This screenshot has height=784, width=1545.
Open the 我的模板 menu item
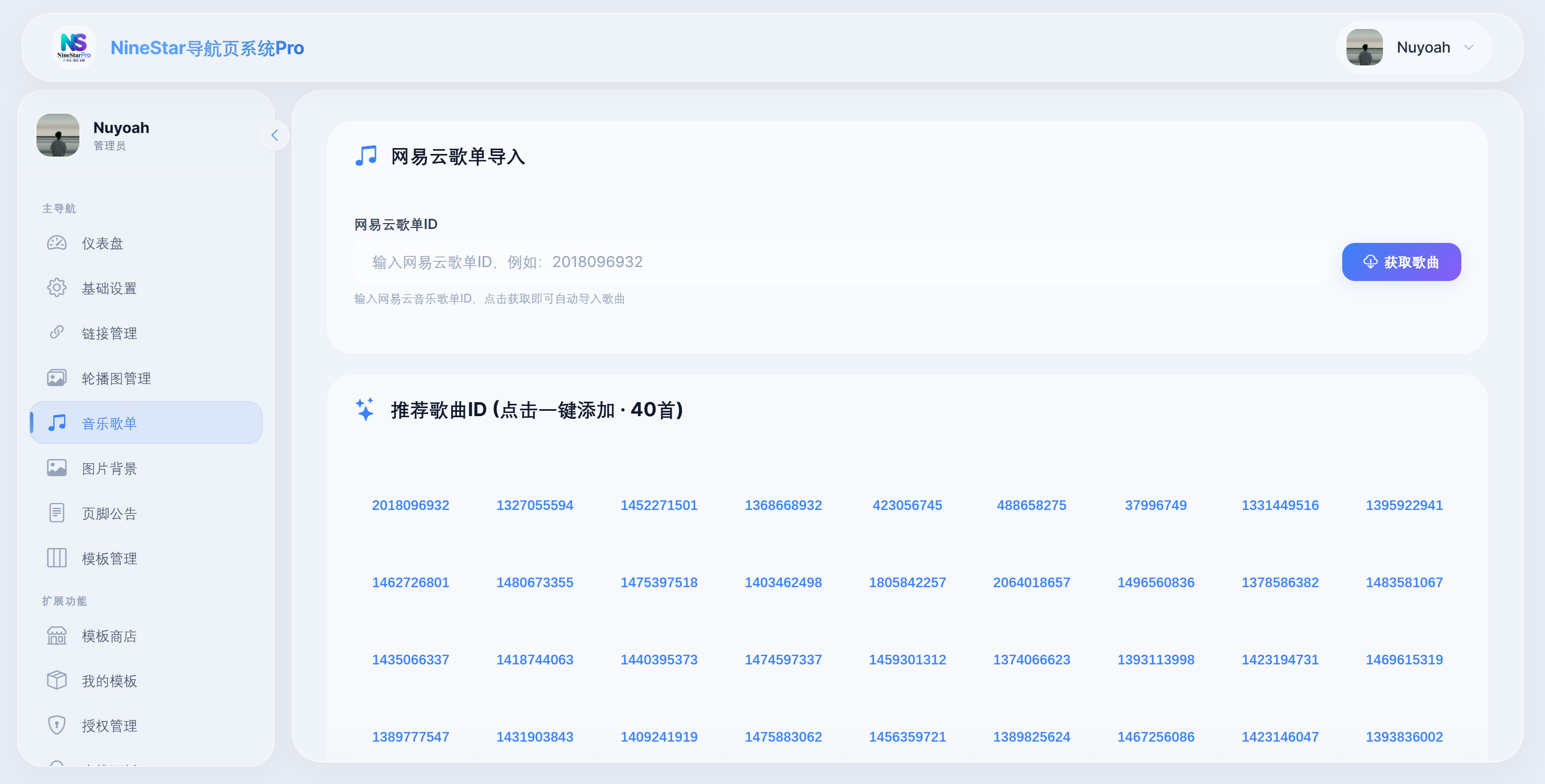click(x=146, y=681)
